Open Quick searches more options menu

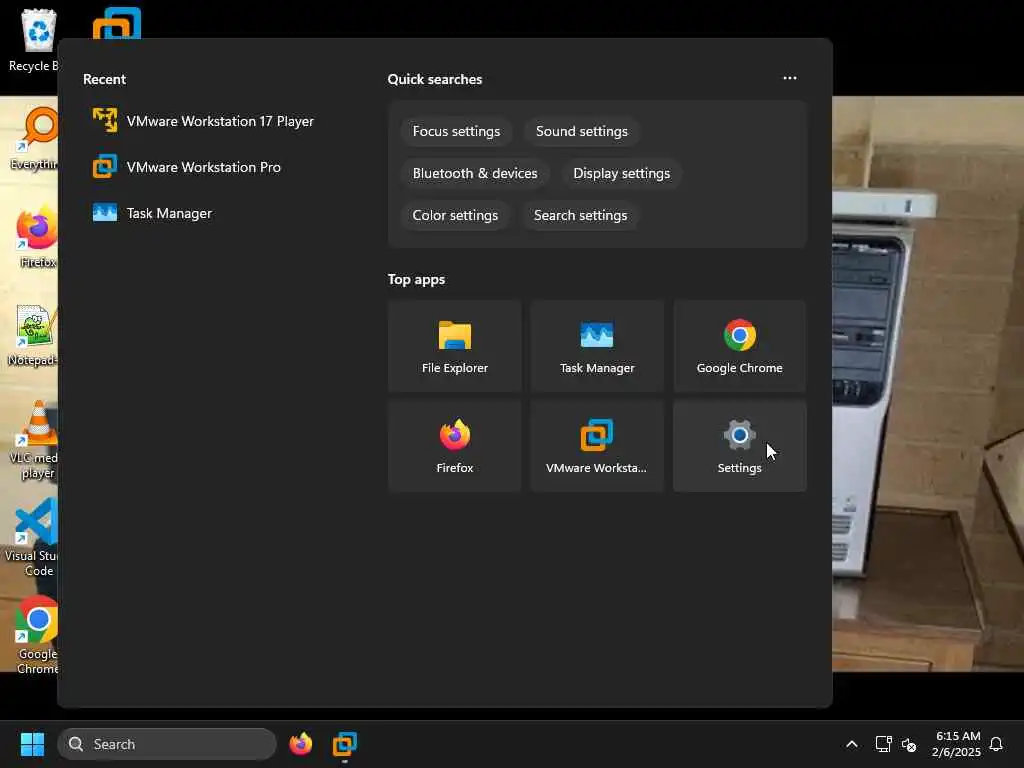point(790,78)
